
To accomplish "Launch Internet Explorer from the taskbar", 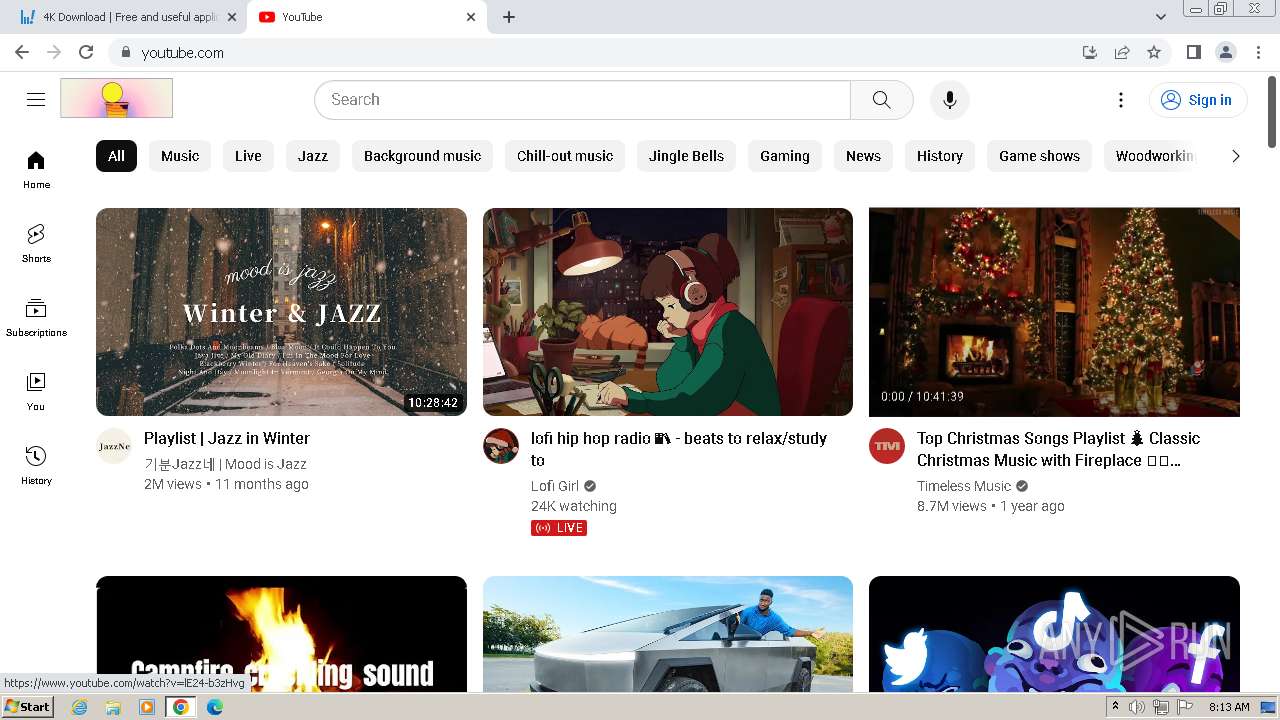I will point(80,706).
